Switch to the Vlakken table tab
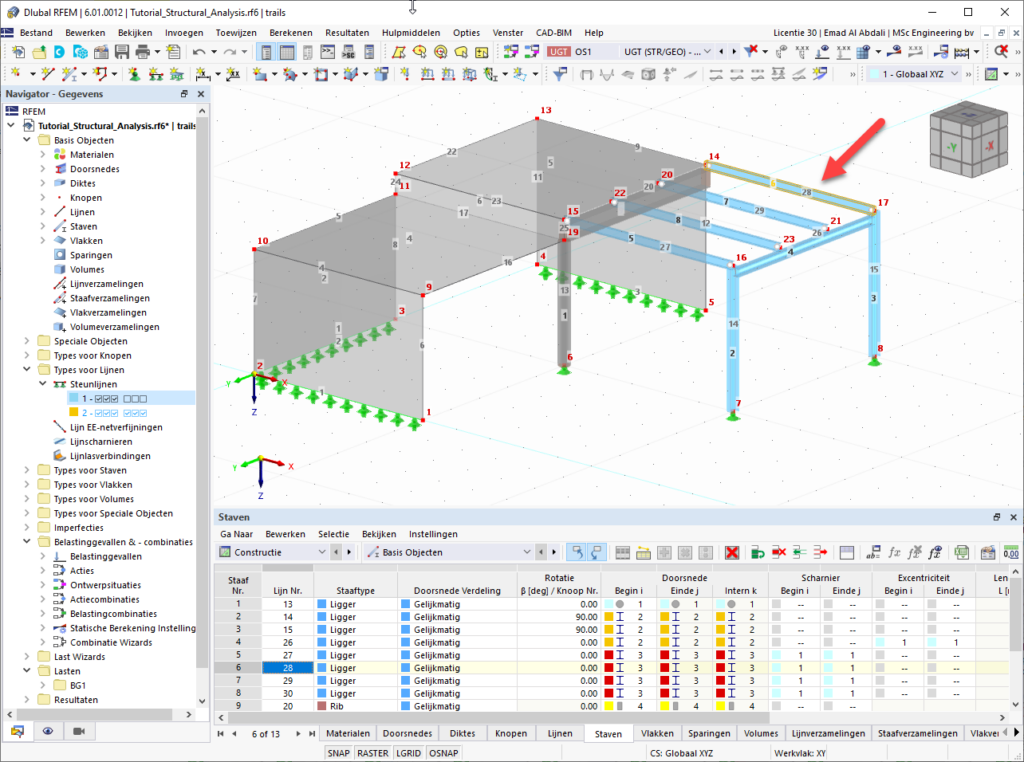This screenshot has height=762, width=1024. (657, 733)
